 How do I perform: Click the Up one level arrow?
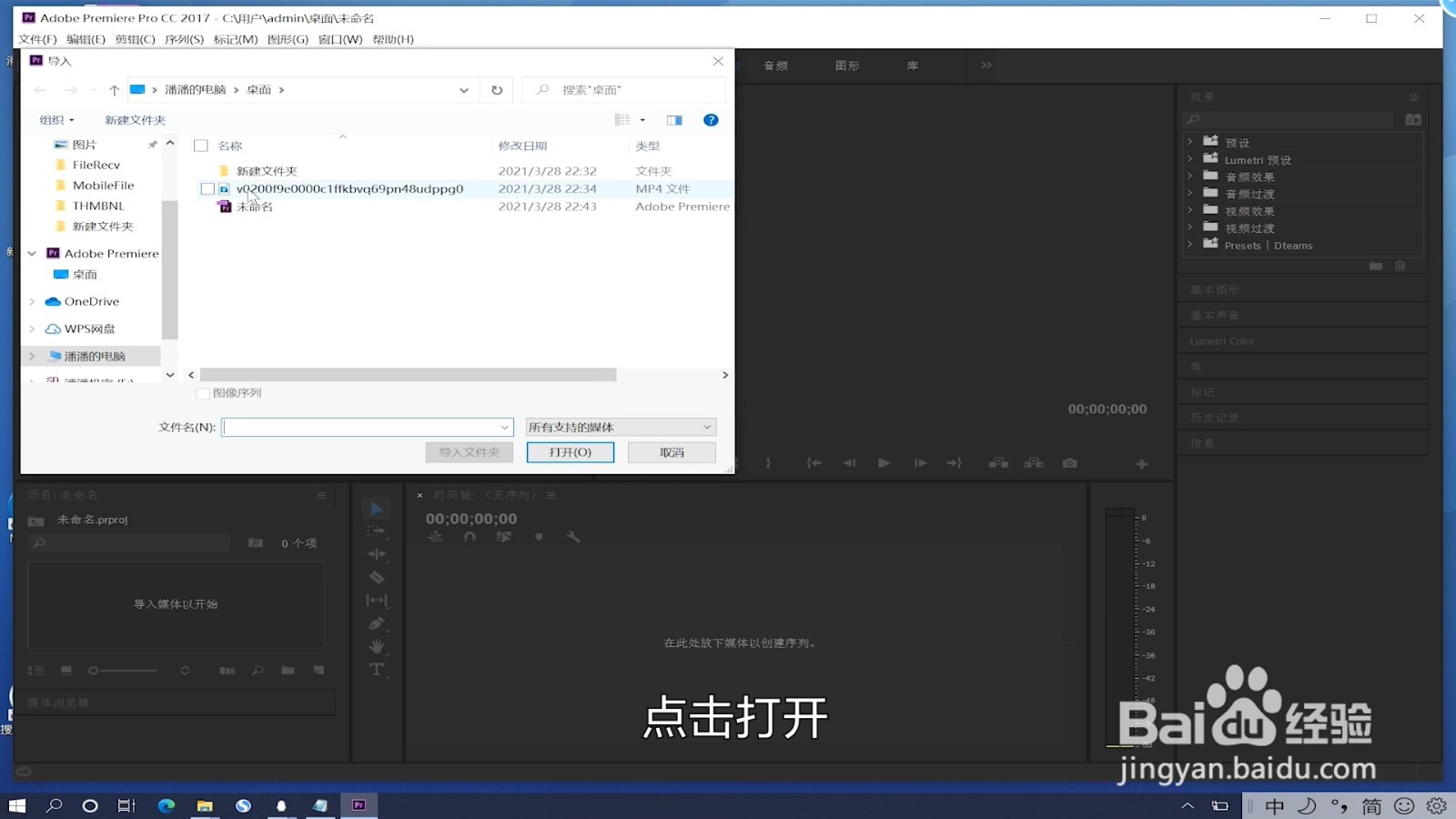(114, 90)
